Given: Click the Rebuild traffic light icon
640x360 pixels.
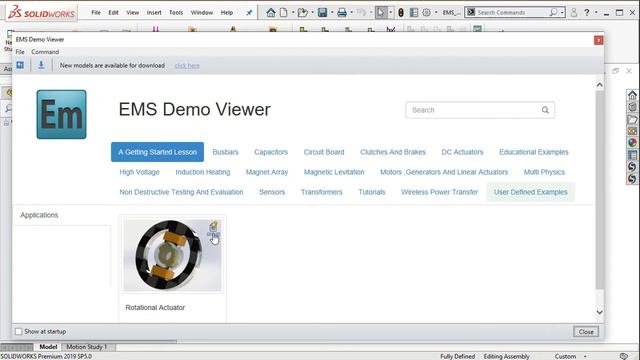Looking at the screenshot, I should point(401,13).
